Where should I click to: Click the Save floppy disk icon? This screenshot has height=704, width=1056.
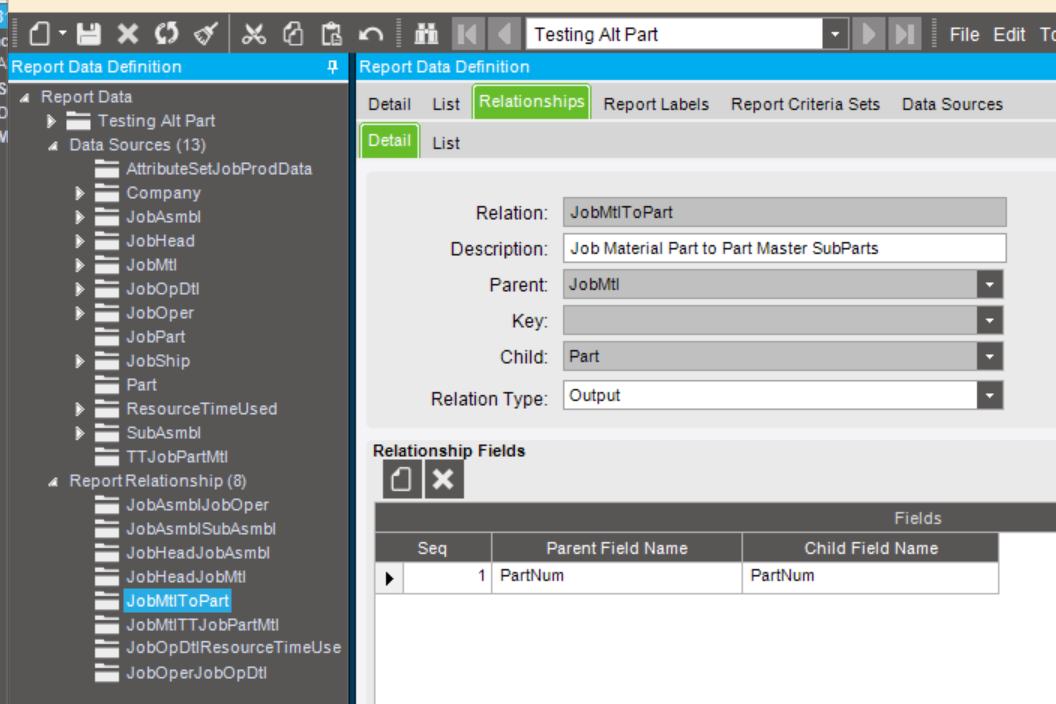click(x=89, y=34)
